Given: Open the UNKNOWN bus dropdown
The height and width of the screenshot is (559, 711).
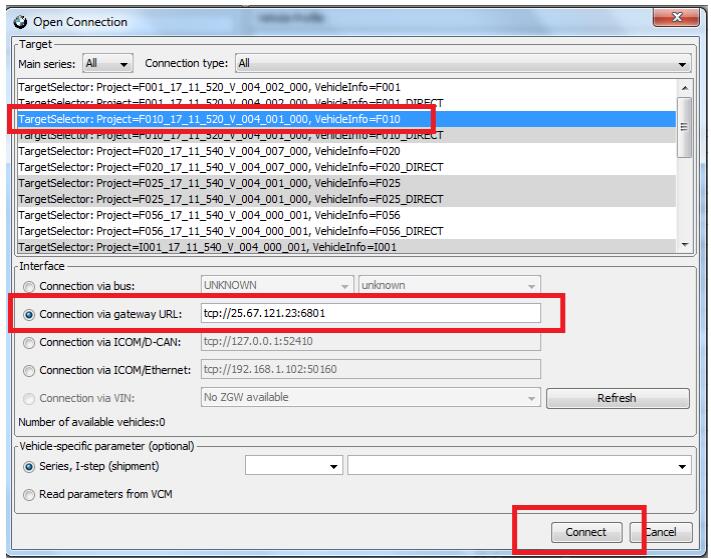Looking at the screenshot, I should (x=277, y=286).
